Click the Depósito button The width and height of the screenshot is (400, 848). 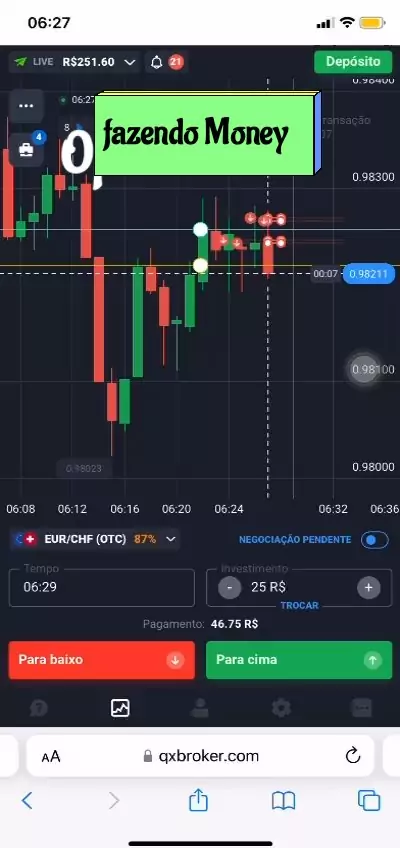coord(354,62)
